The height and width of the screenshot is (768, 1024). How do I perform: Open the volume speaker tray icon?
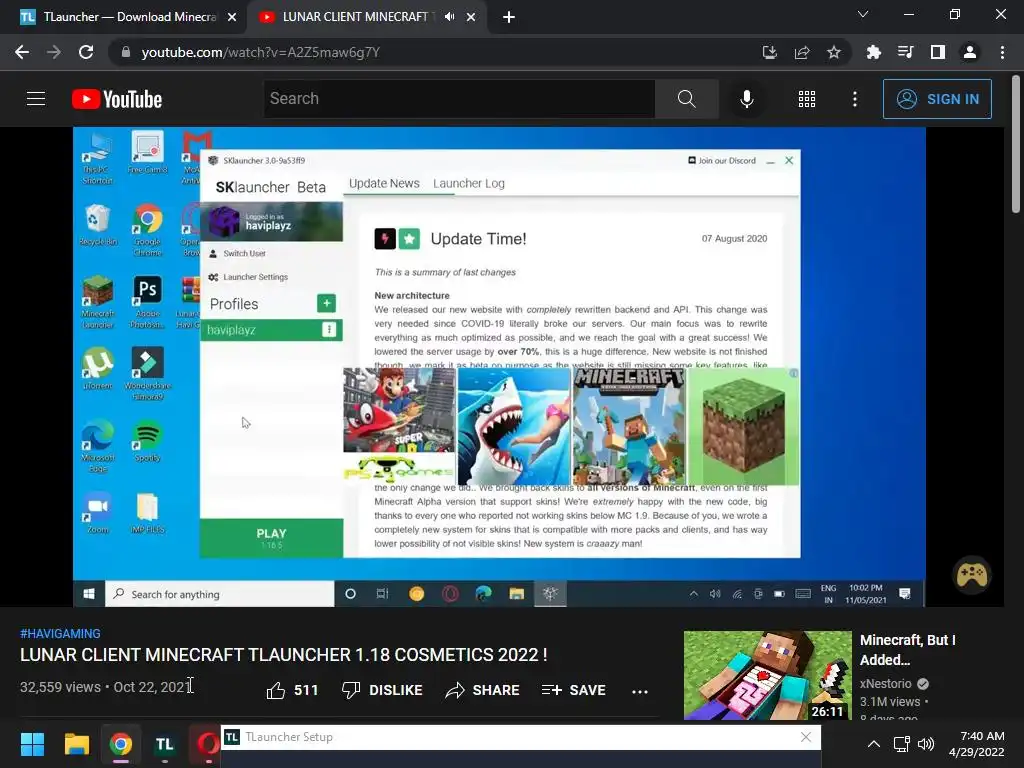[925, 744]
